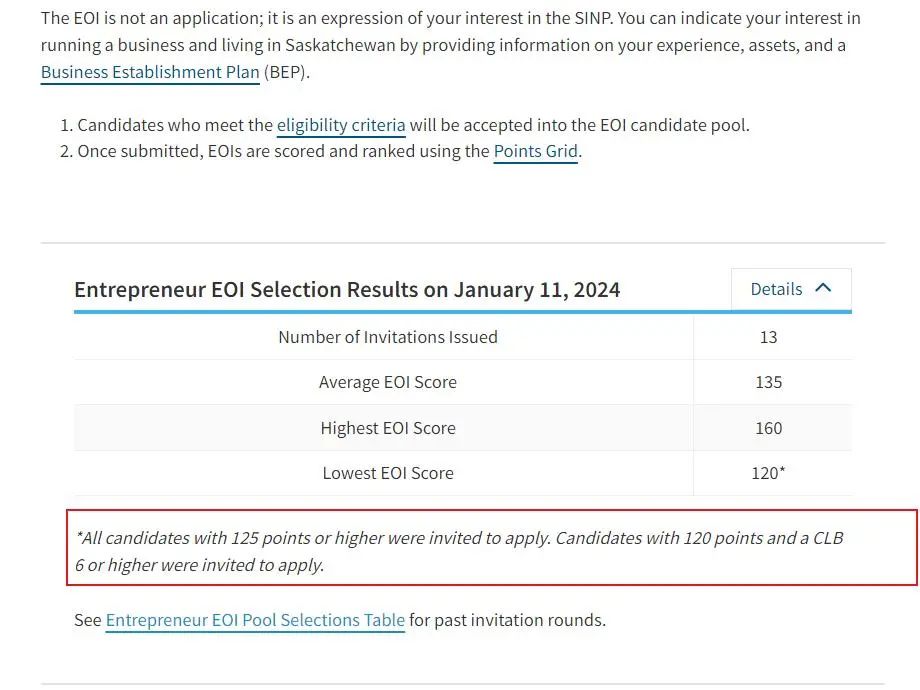This screenshot has width=920, height=690.
Task: Select the Number of Invitations Issued label
Action: (x=388, y=337)
